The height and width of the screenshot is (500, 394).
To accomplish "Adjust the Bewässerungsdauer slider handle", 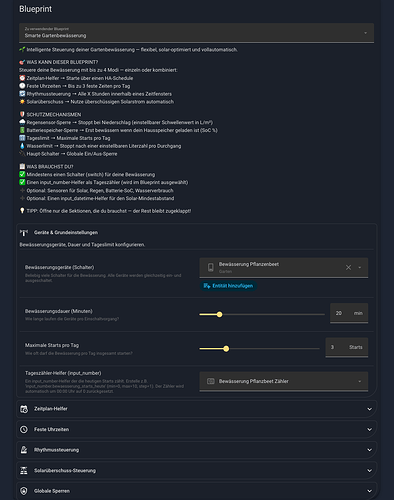I will tap(219, 314).
